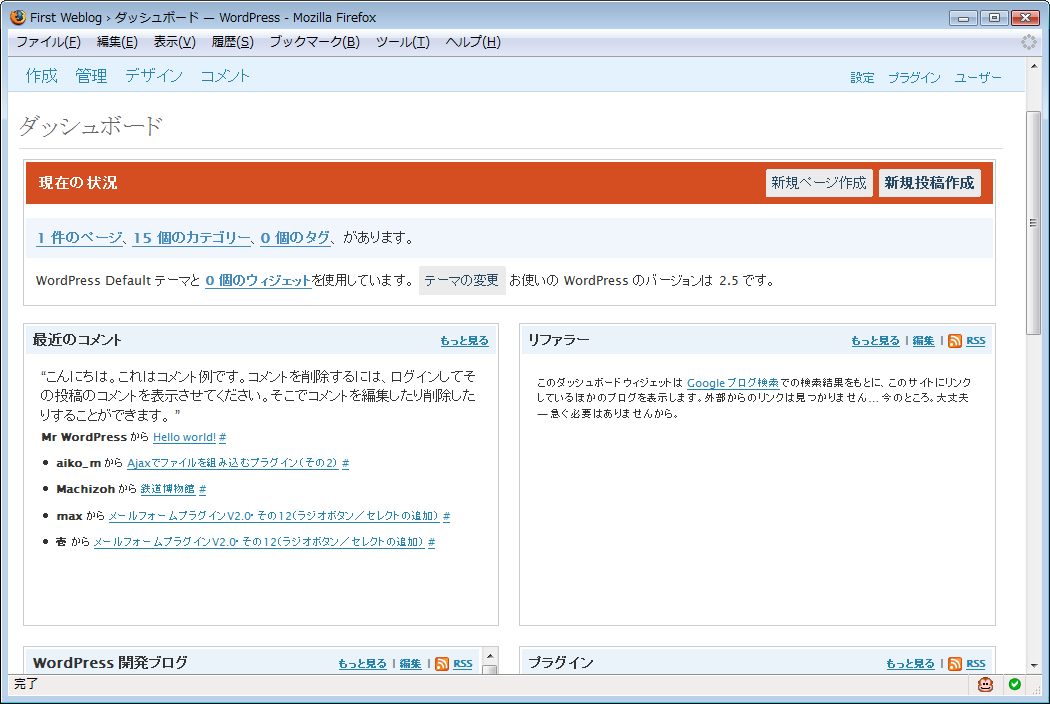
Task: Click the # permalink on aiko_m's comment
Action: point(346,463)
